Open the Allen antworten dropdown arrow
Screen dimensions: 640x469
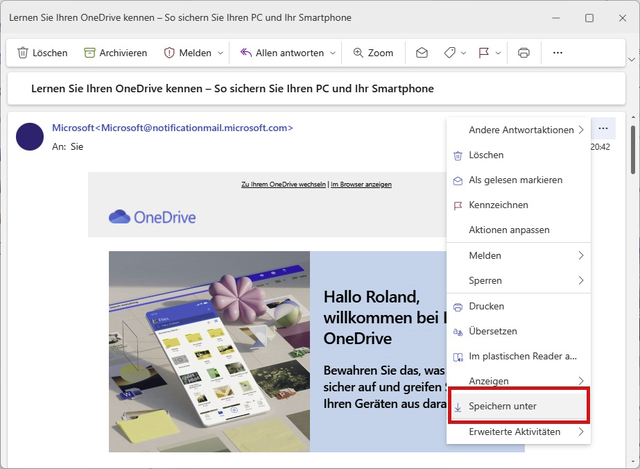point(333,53)
